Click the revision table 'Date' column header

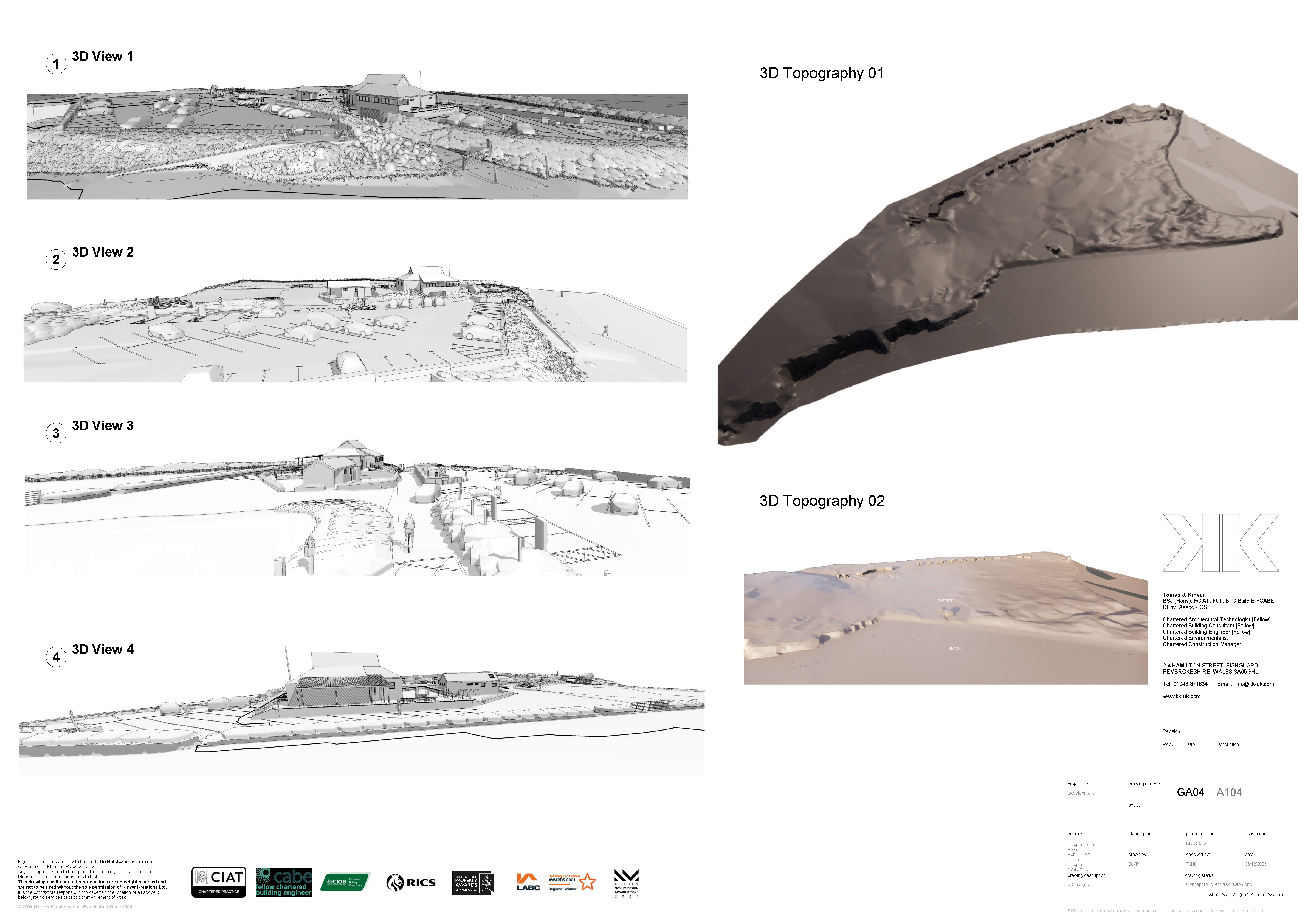pyautogui.click(x=1189, y=745)
